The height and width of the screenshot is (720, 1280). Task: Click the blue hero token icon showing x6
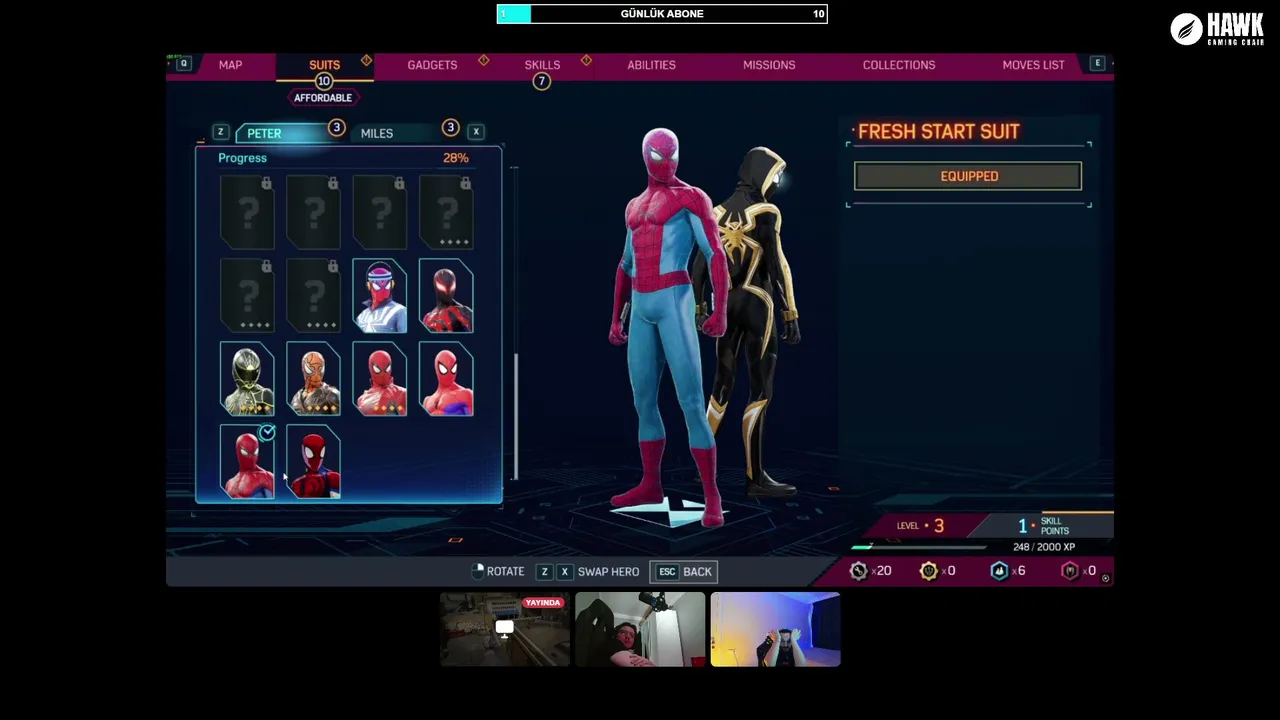(999, 571)
